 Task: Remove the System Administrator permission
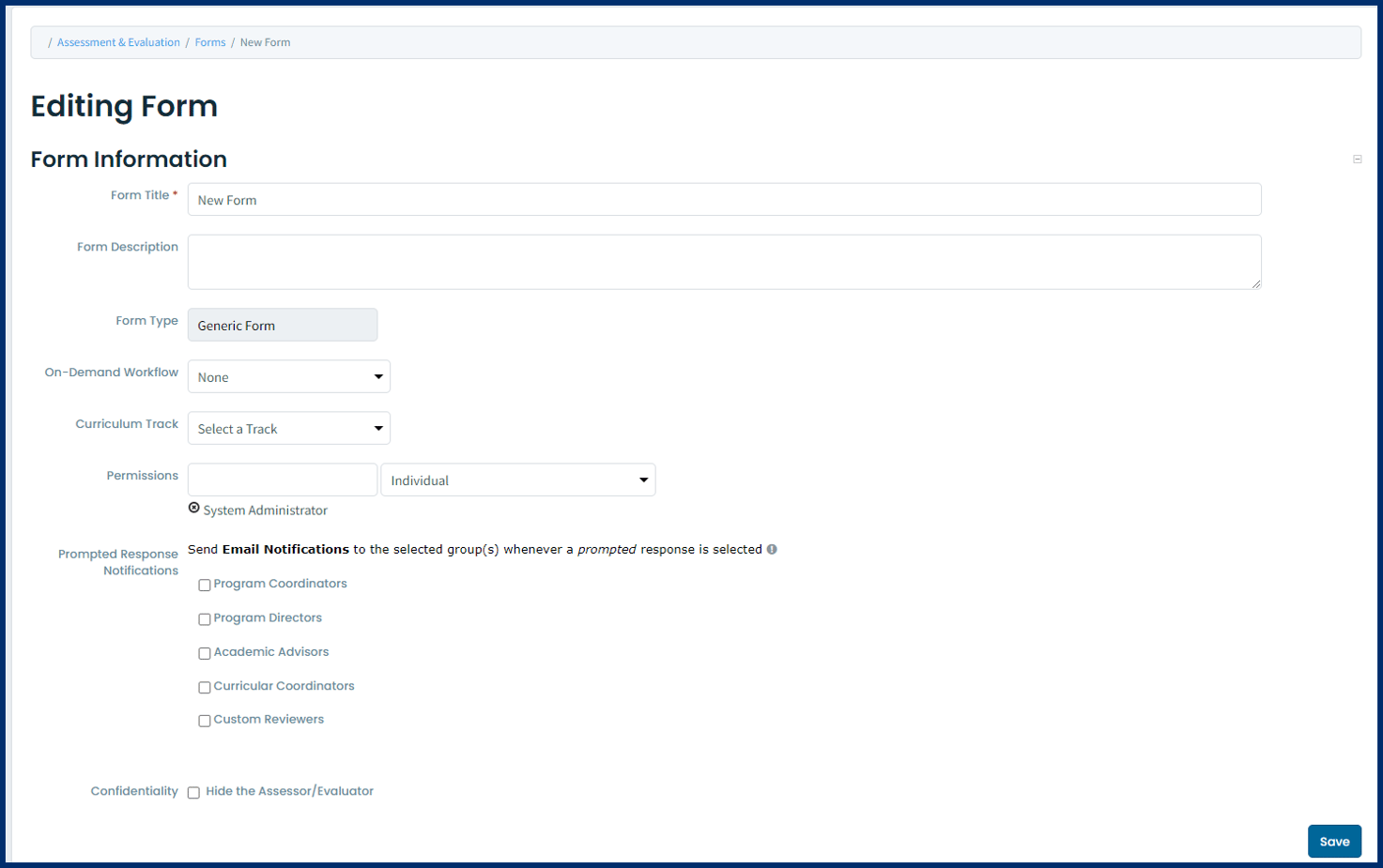(194, 508)
